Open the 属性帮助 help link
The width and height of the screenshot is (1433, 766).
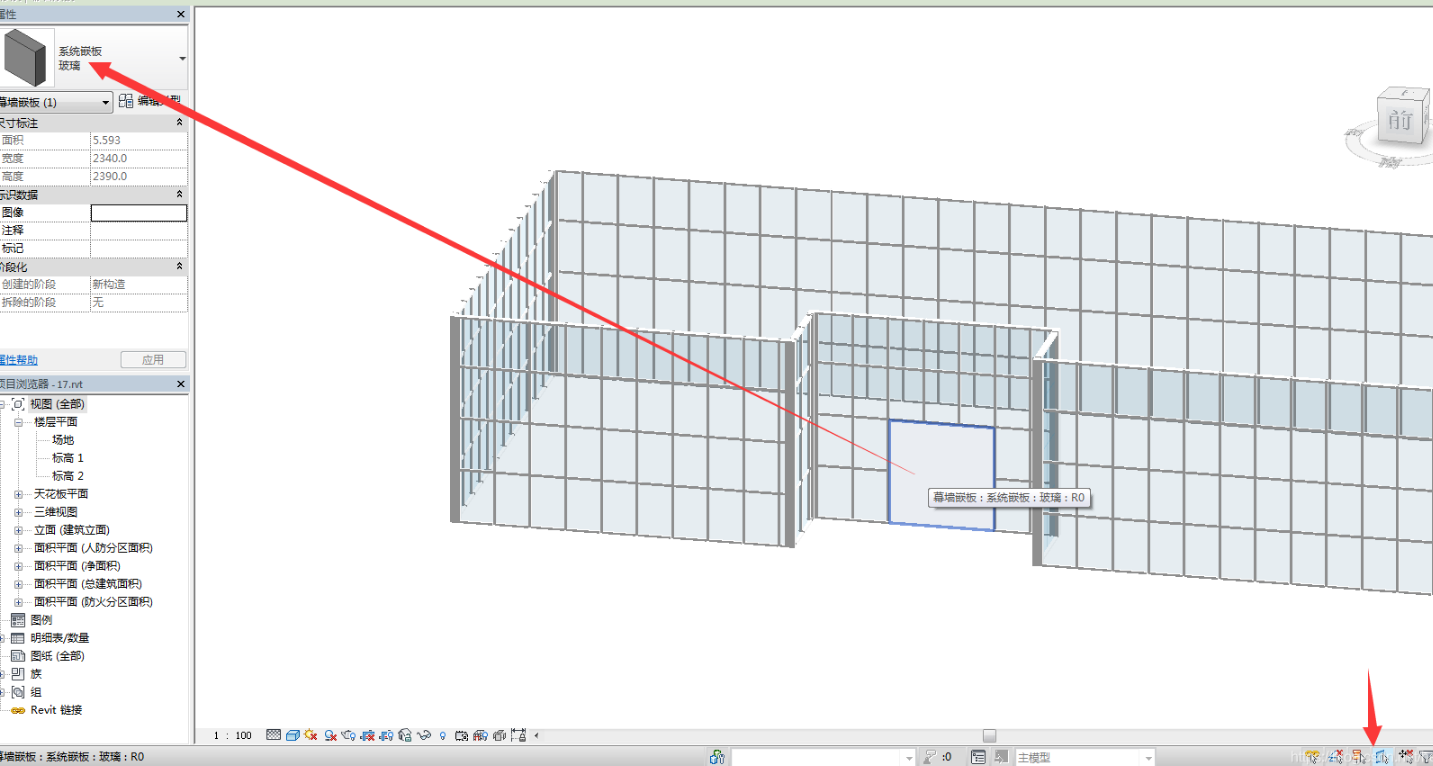[x=17, y=360]
